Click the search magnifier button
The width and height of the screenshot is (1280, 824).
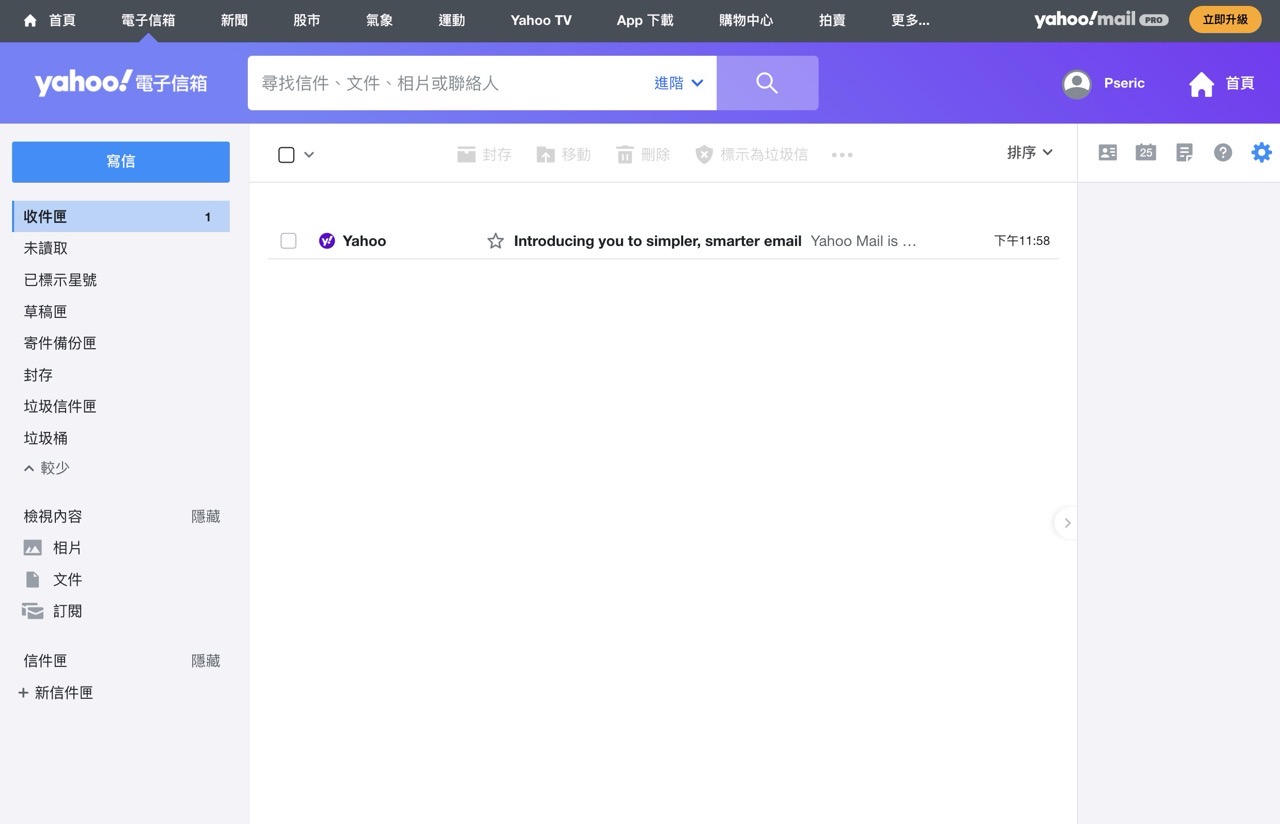[767, 83]
